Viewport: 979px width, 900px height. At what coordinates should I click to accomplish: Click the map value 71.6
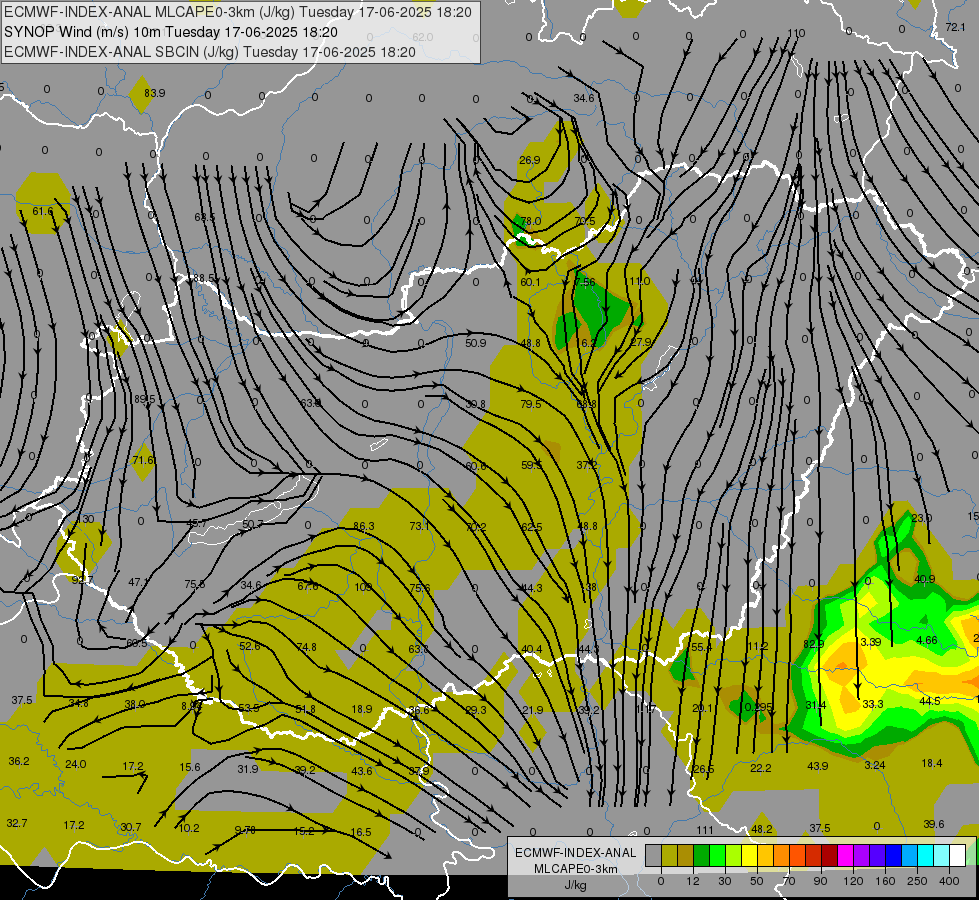click(143, 460)
